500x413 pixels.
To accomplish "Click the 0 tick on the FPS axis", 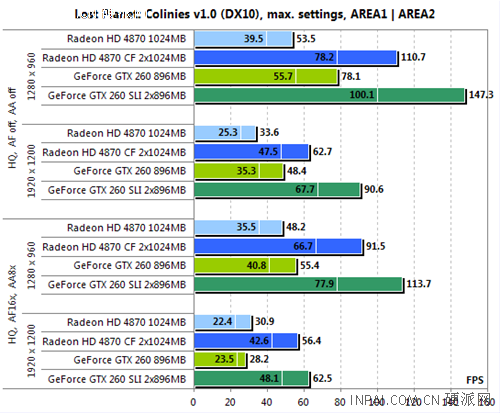I will click(x=193, y=402).
